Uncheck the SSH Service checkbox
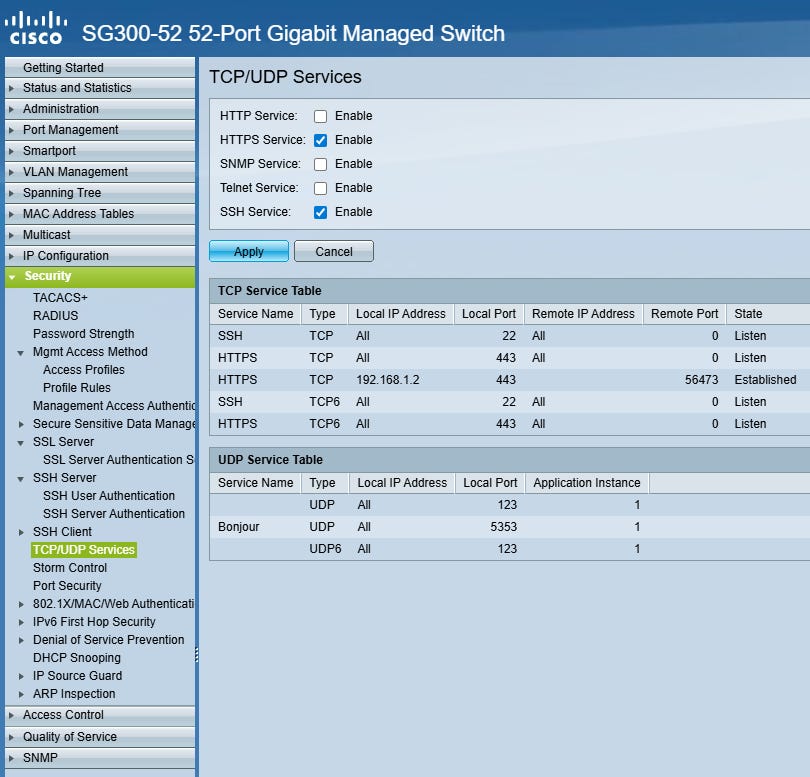Viewport: 810px width, 777px height. click(x=320, y=212)
